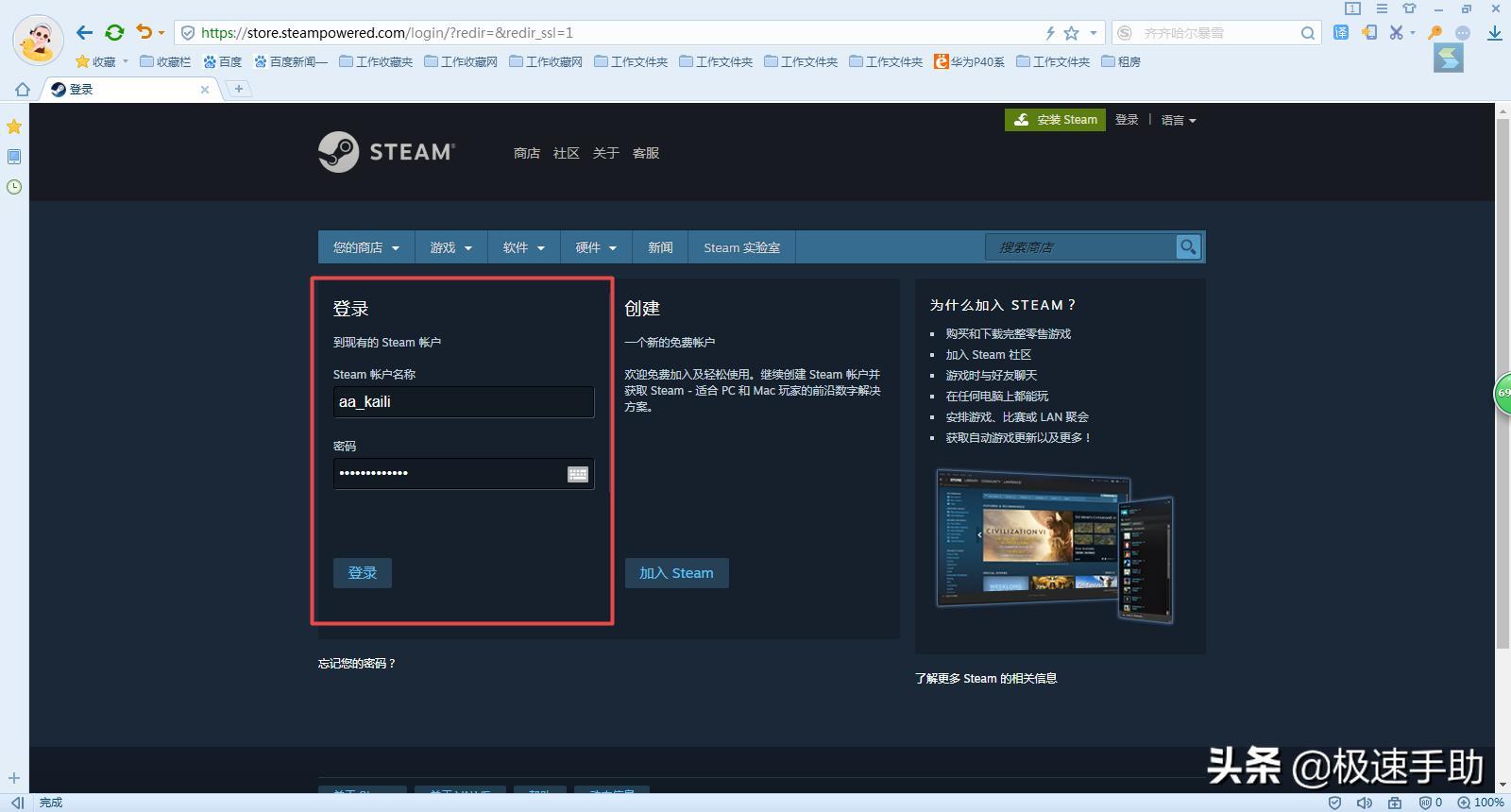
Task: Open the downloads arrow icon
Action: (x=1495, y=33)
